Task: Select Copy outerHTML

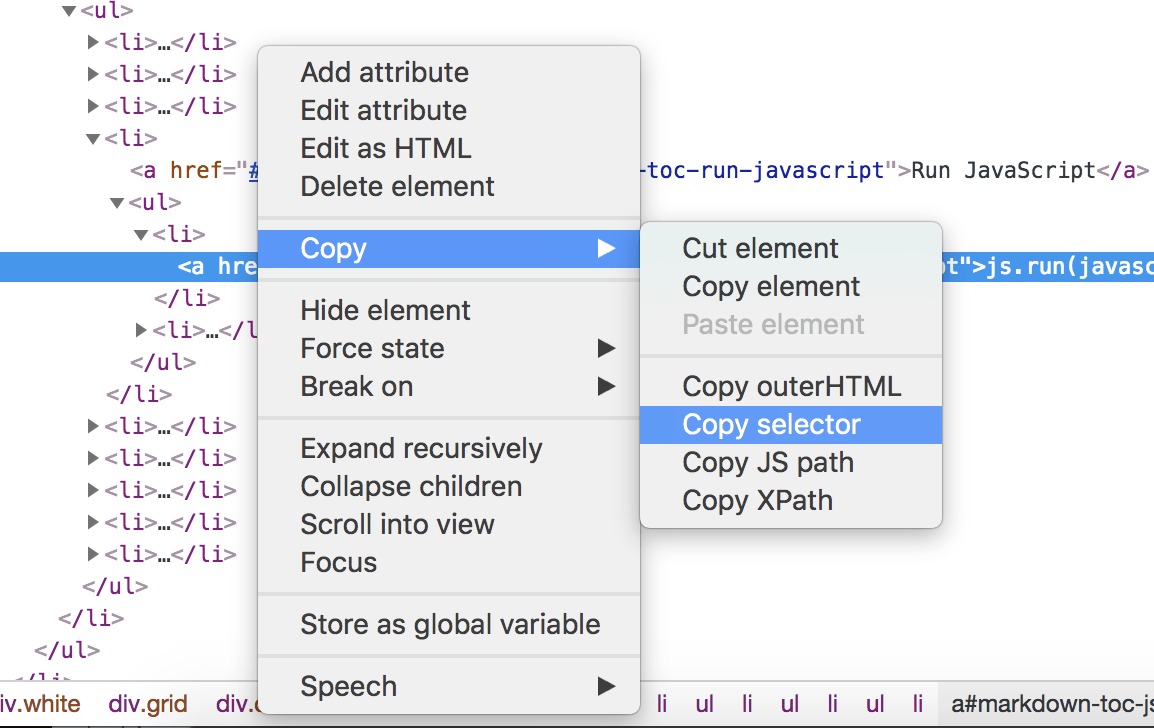Action: [791, 387]
